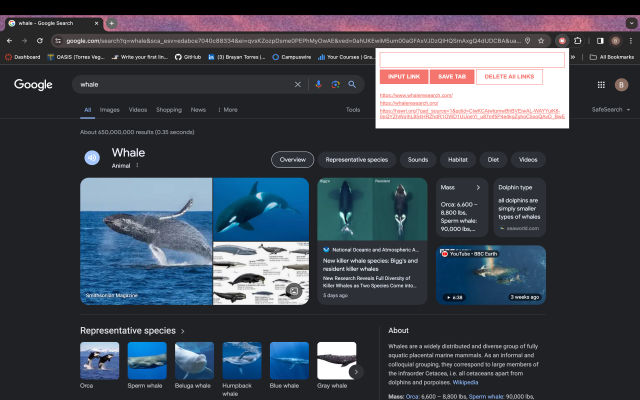Select the Overview chip

tap(293, 160)
